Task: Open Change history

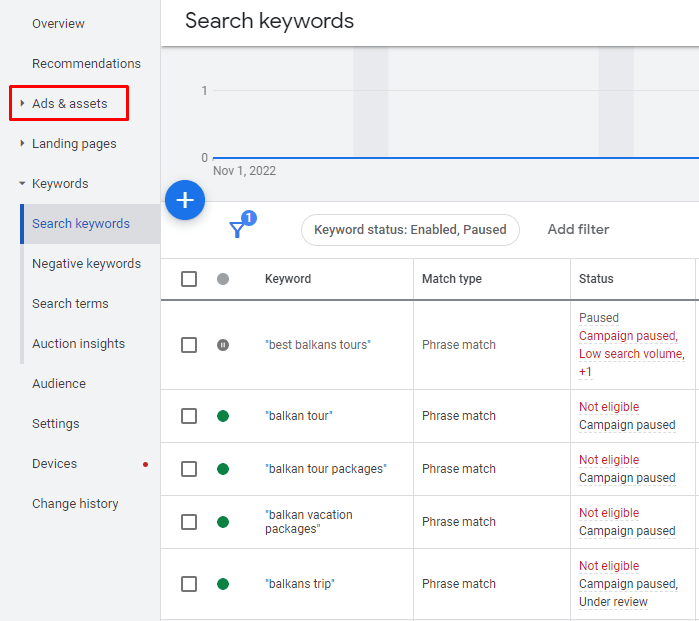Action: pos(75,504)
